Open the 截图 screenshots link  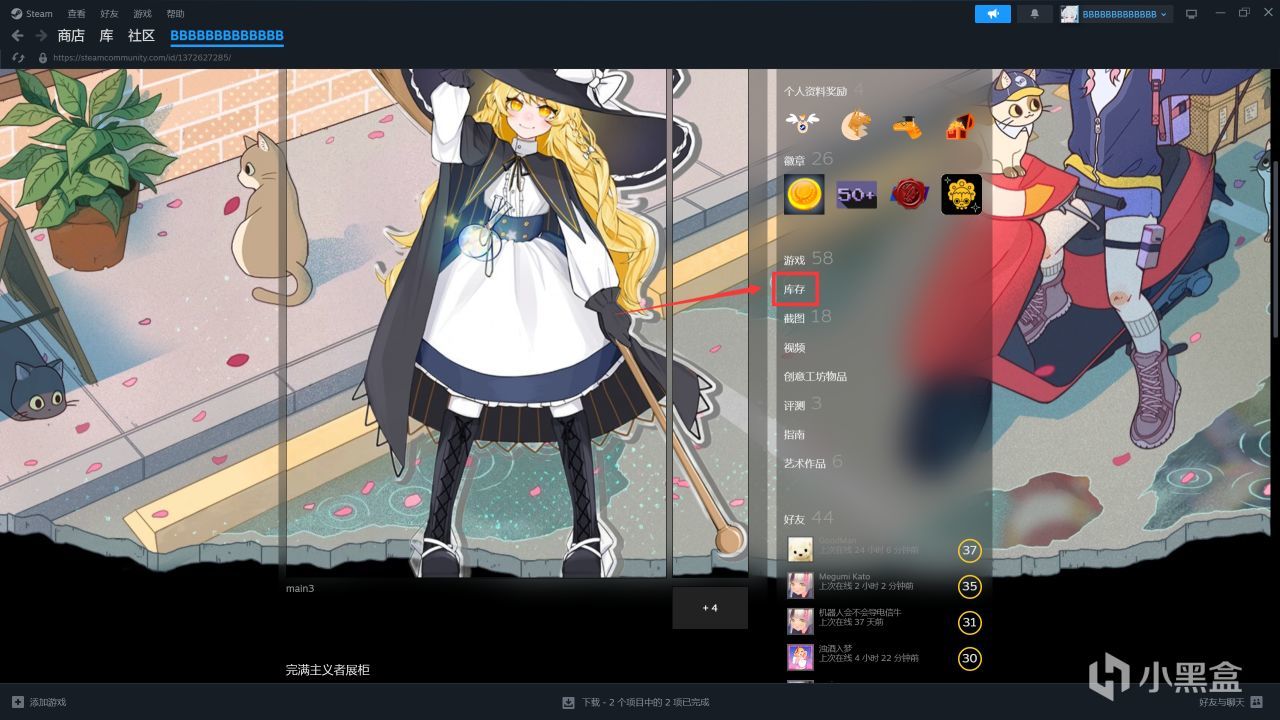tap(795, 318)
